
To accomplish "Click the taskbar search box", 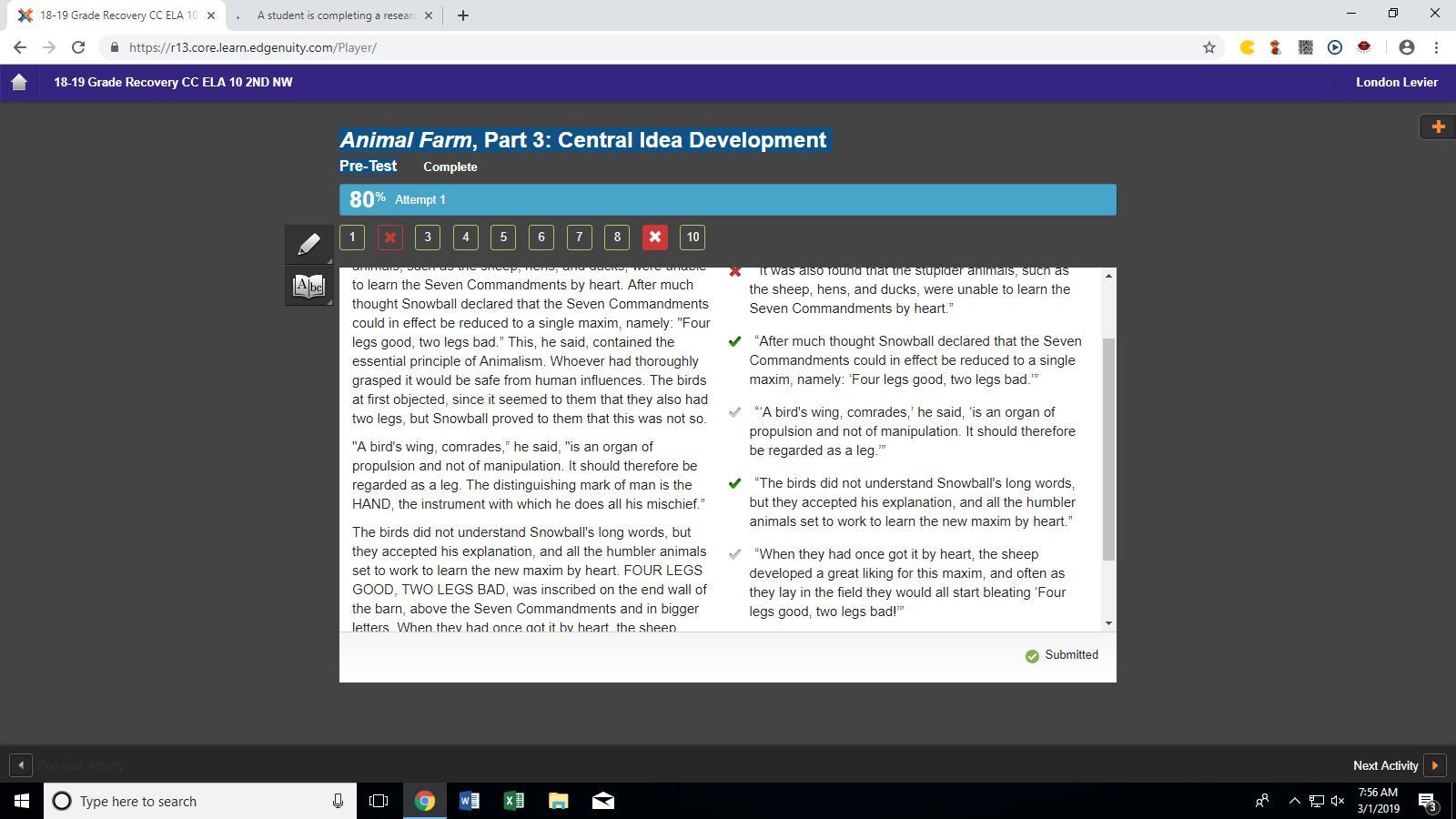I will coord(199,801).
